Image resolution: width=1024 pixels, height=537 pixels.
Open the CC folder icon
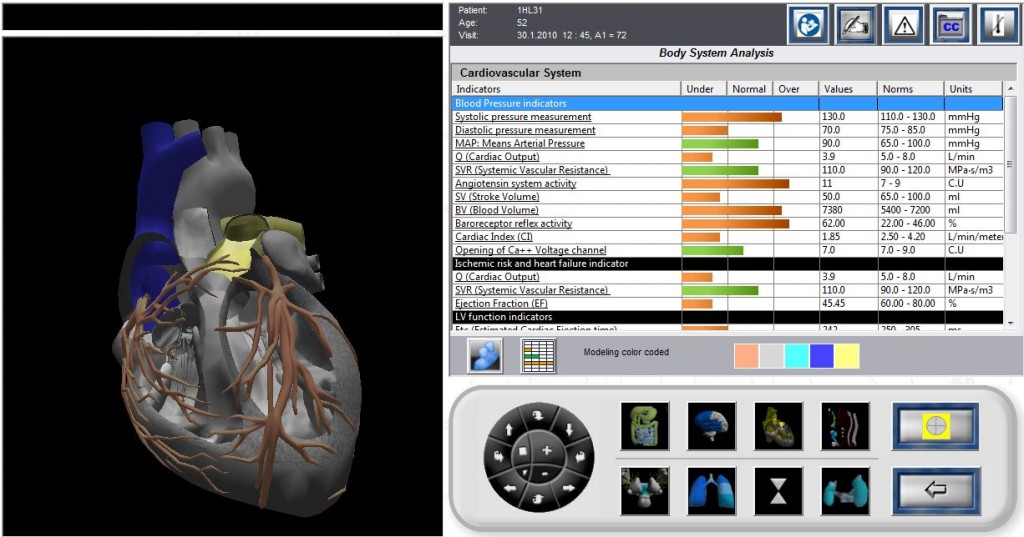951,25
